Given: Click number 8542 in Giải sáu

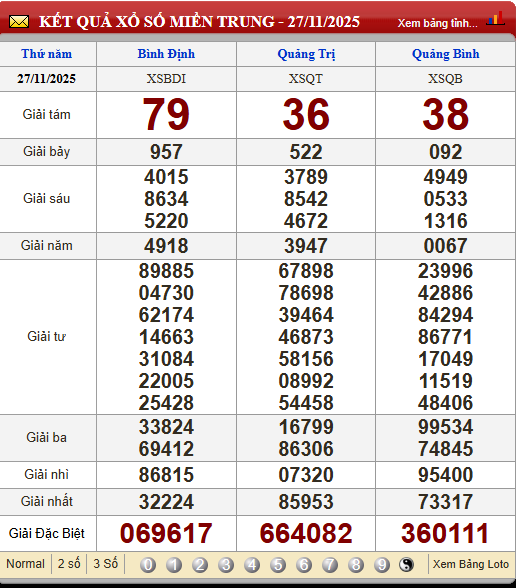Looking at the screenshot, I should tap(306, 199).
